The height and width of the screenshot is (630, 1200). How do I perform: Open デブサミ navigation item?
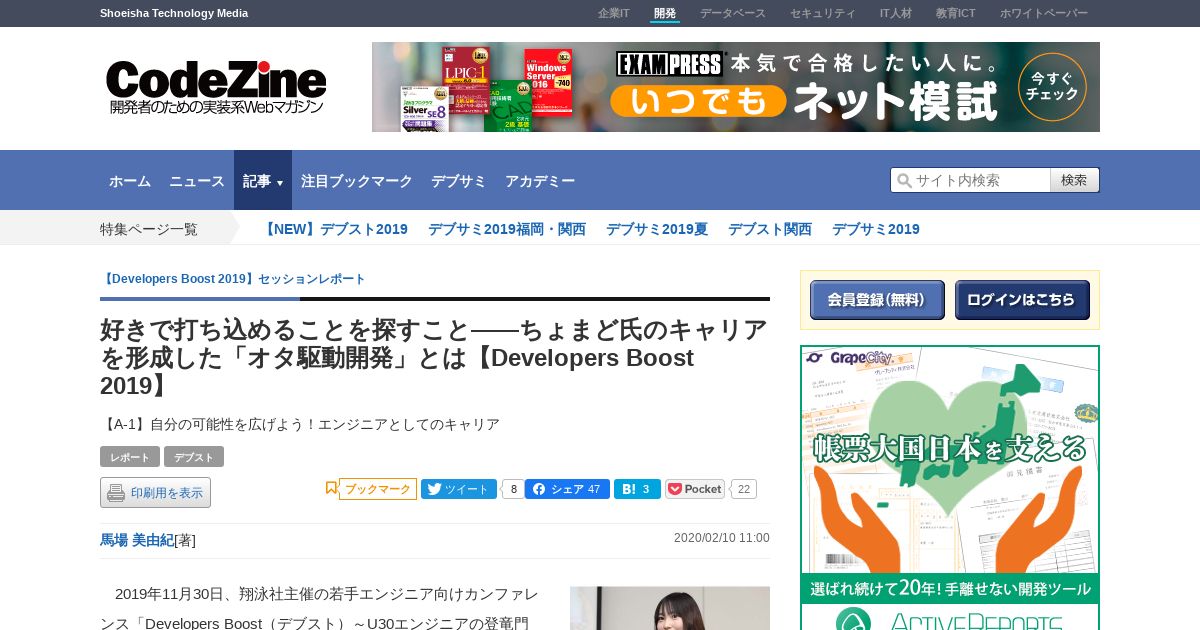pos(459,181)
